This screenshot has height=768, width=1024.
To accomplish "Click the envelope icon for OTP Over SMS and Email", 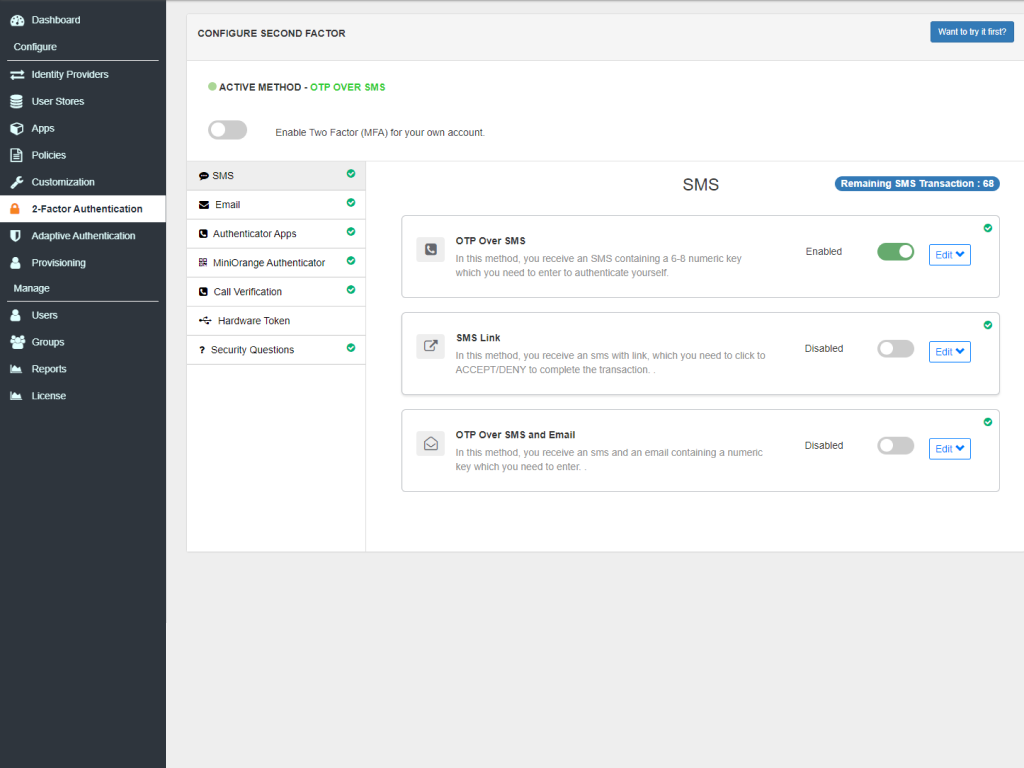I will coord(430,444).
